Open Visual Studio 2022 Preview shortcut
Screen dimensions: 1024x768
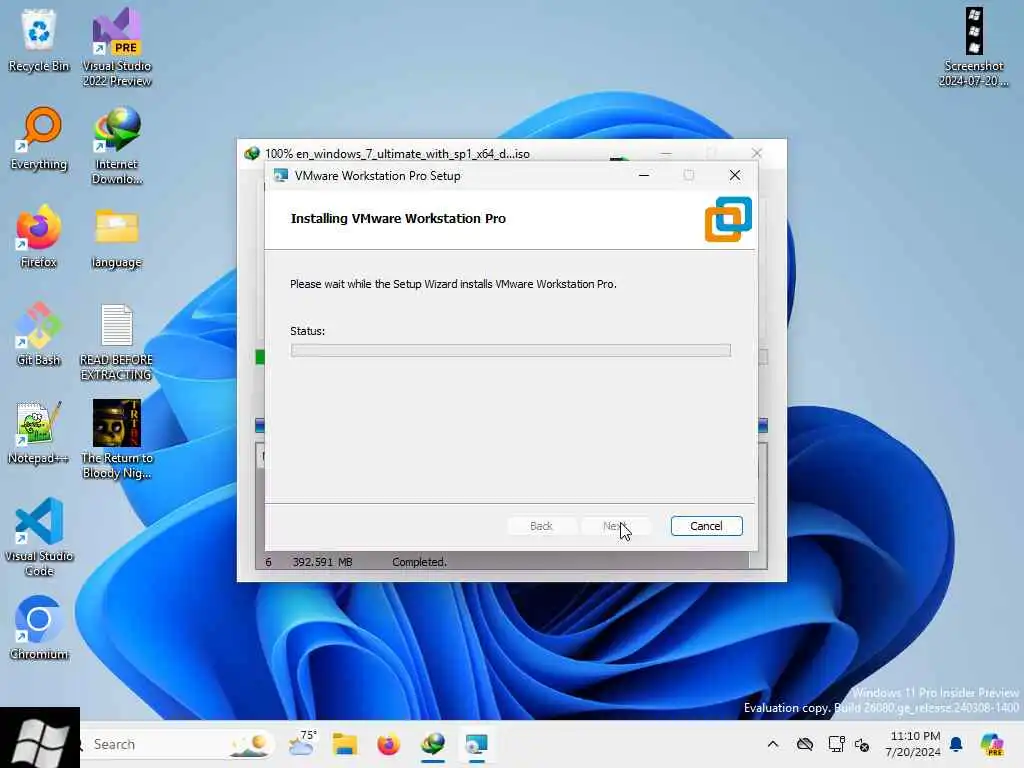(x=117, y=47)
